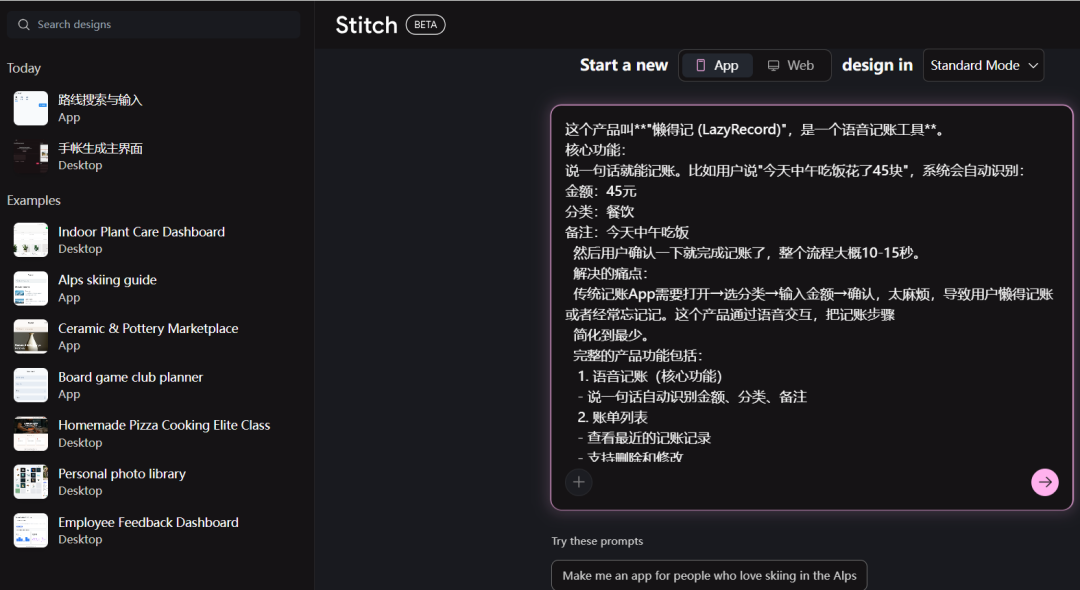Submit prompt with pink arrow button
Screen dimensions: 1080x590
[x=1044, y=482]
